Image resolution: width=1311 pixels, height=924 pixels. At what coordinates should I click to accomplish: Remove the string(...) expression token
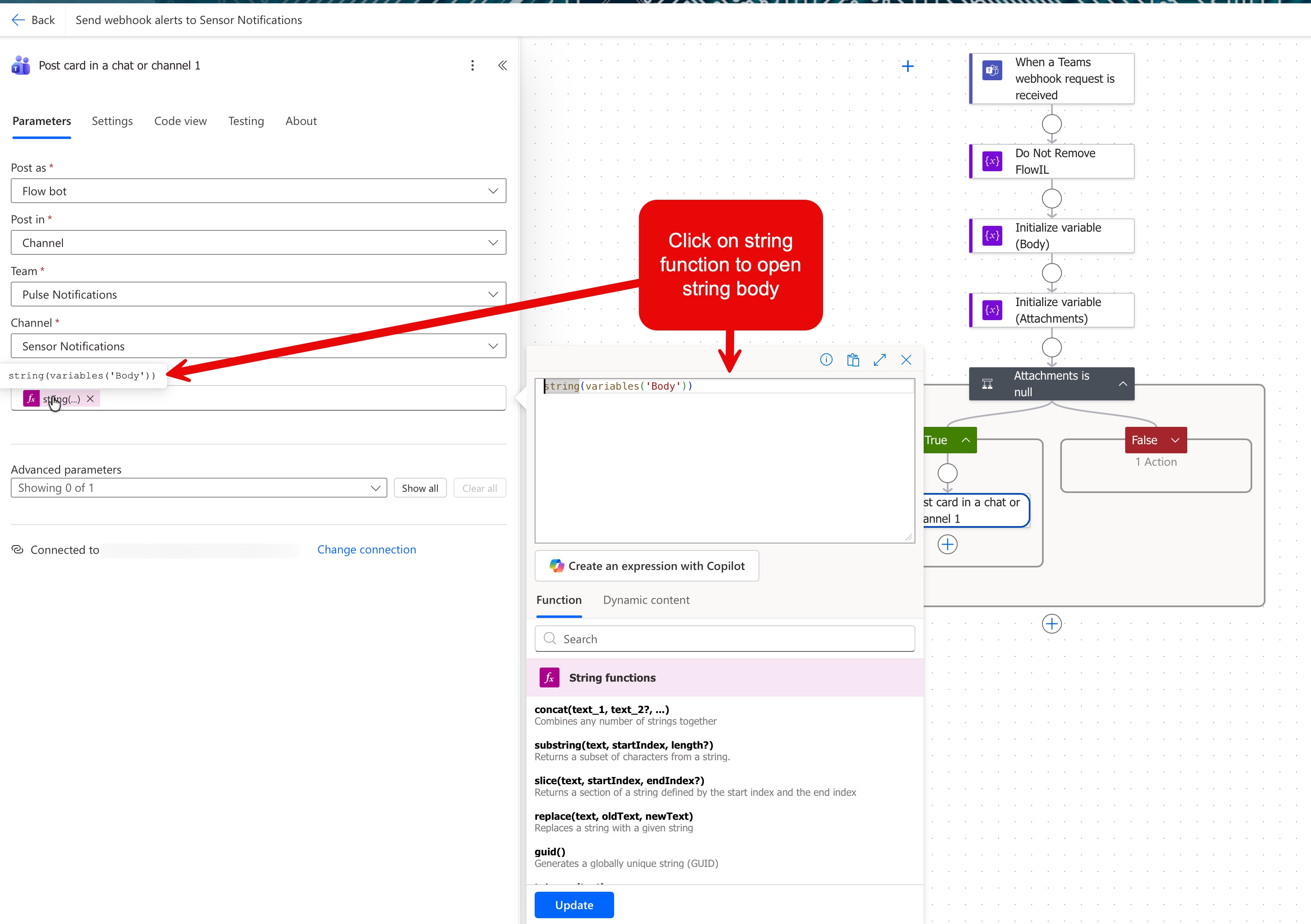[90, 399]
